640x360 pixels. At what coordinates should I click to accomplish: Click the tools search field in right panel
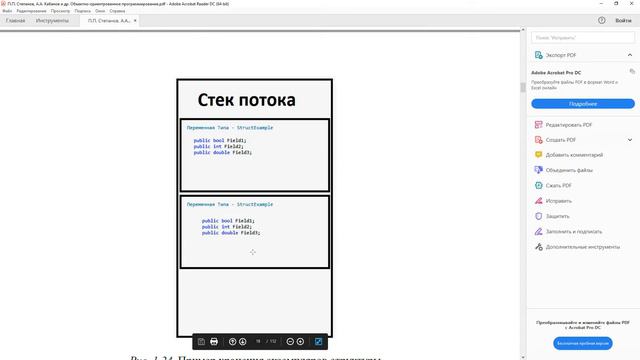[x=583, y=38]
